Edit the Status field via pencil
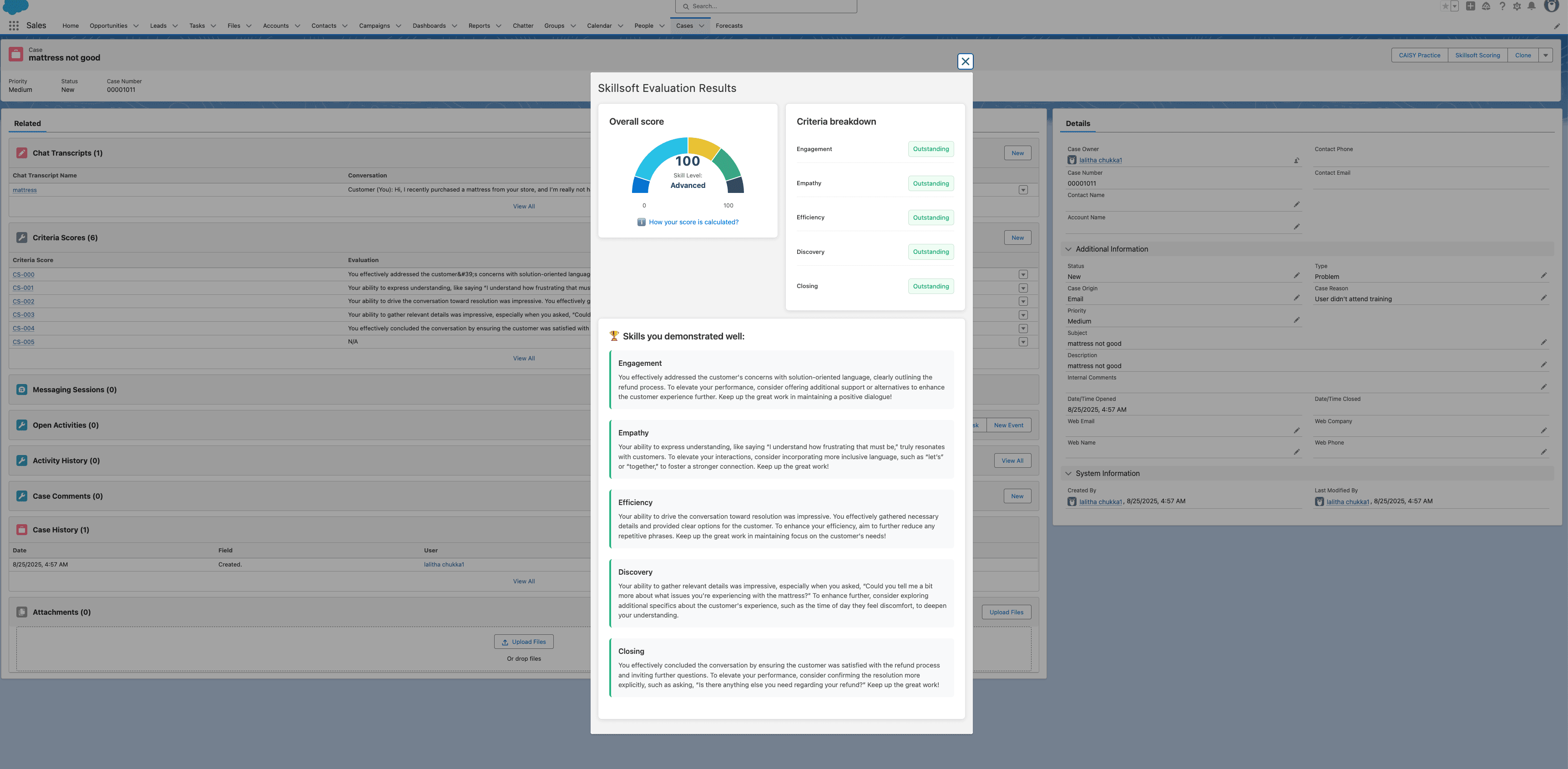 1296,276
